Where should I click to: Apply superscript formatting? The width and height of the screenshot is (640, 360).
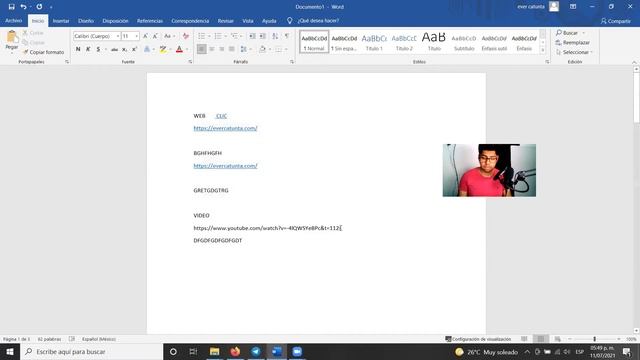coord(134,49)
